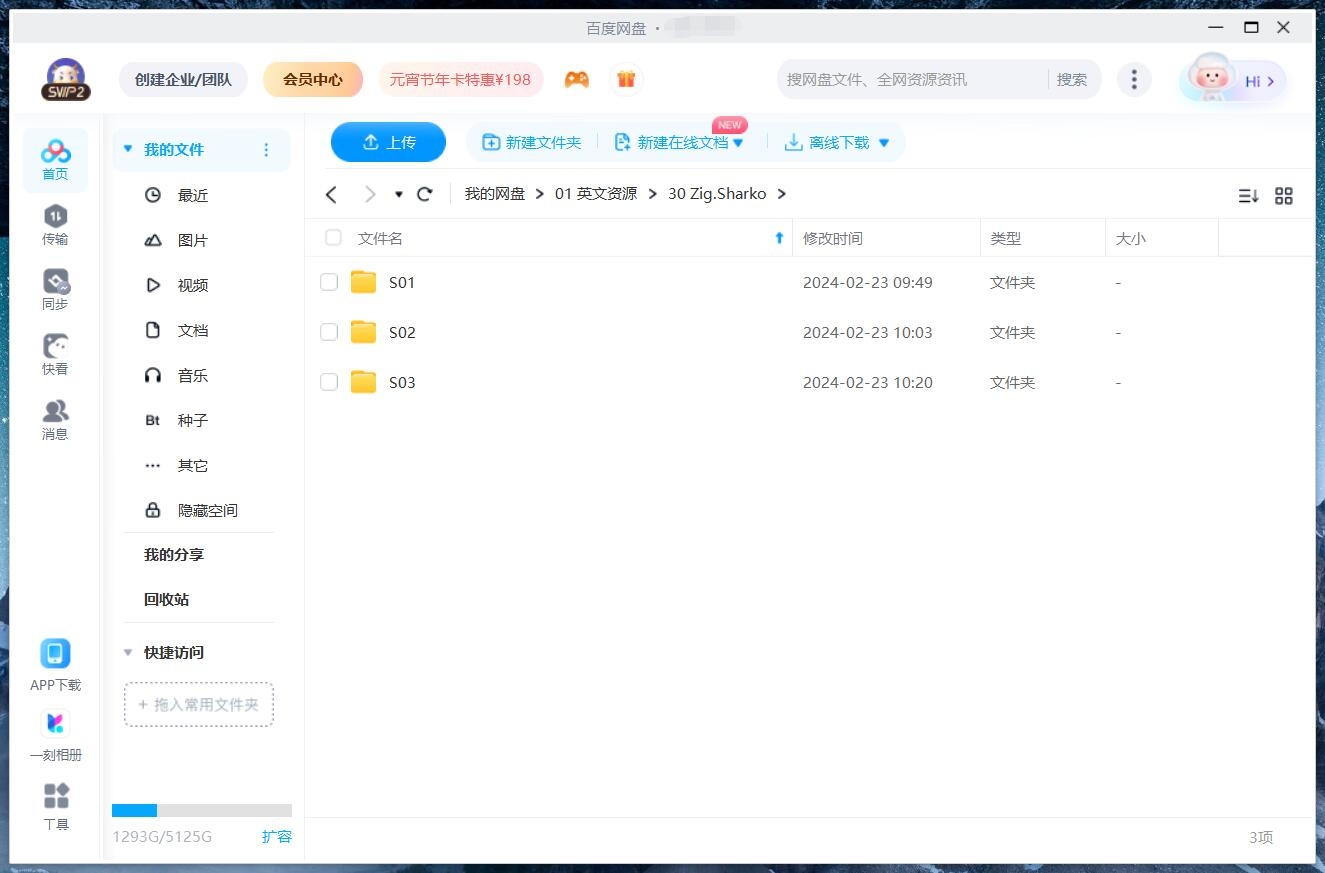Click the orange gift box icon

point(626,79)
